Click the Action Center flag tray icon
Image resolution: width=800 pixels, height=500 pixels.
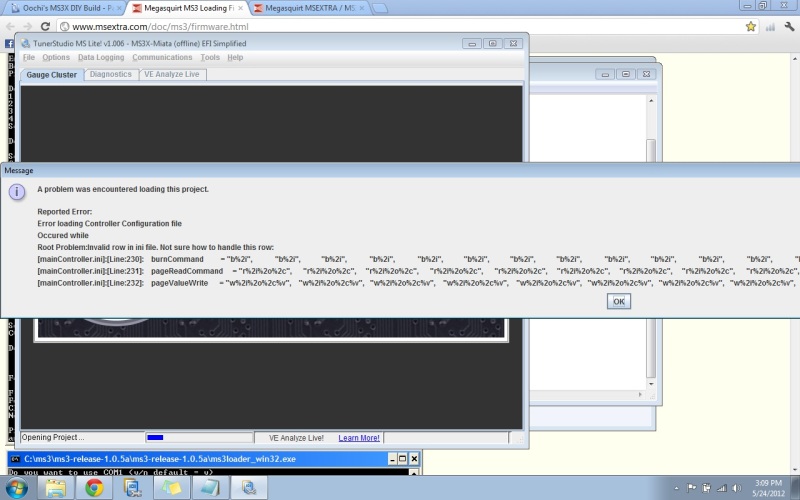point(691,488)
